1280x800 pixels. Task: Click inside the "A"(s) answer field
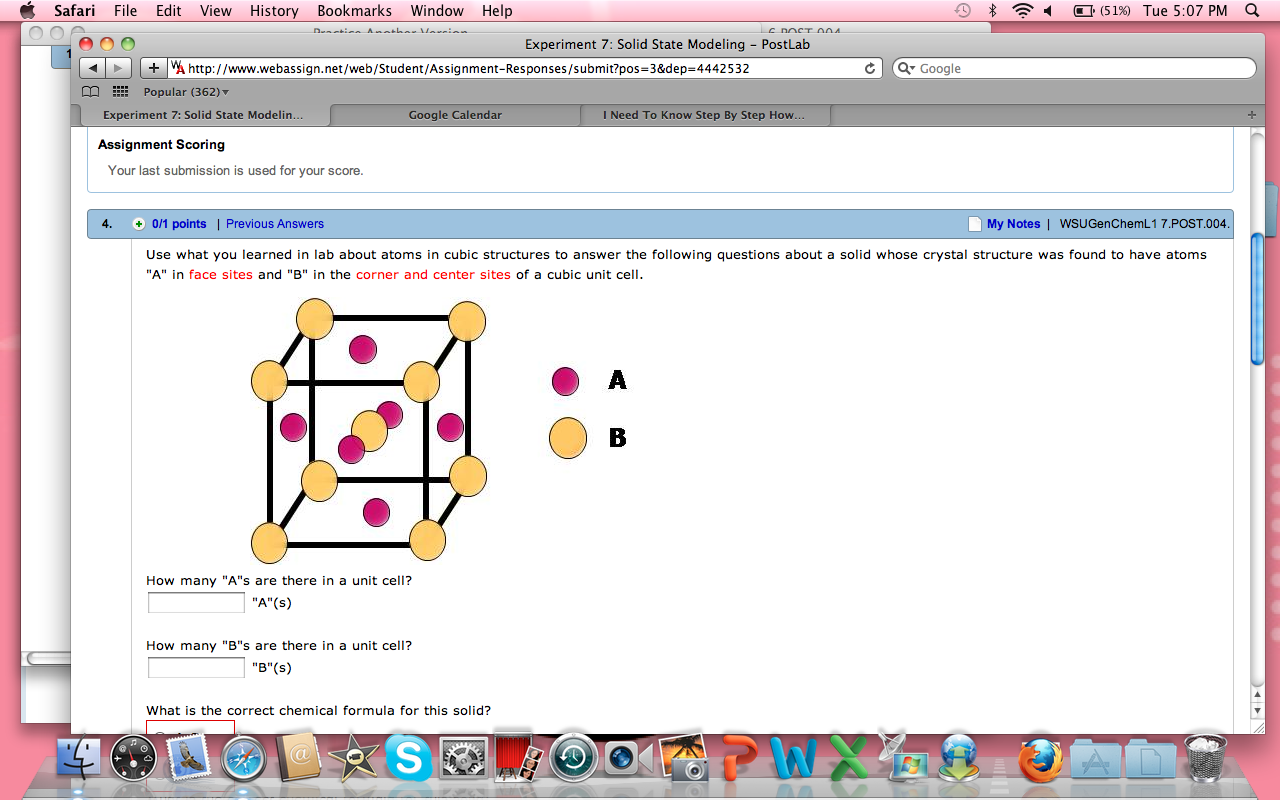pyautogui.click(x=196, y=602)
